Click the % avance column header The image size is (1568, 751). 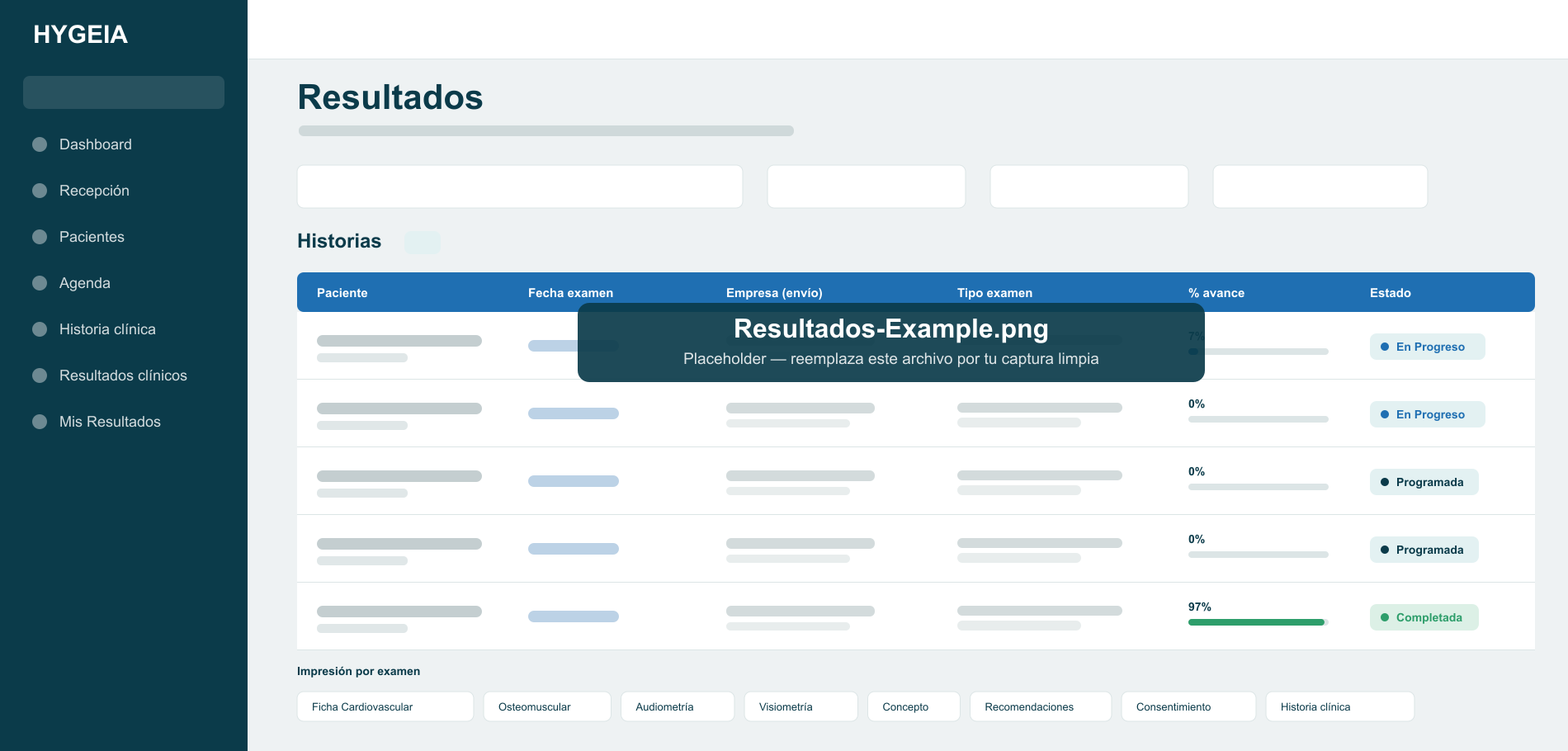[x=1216, y=293]
